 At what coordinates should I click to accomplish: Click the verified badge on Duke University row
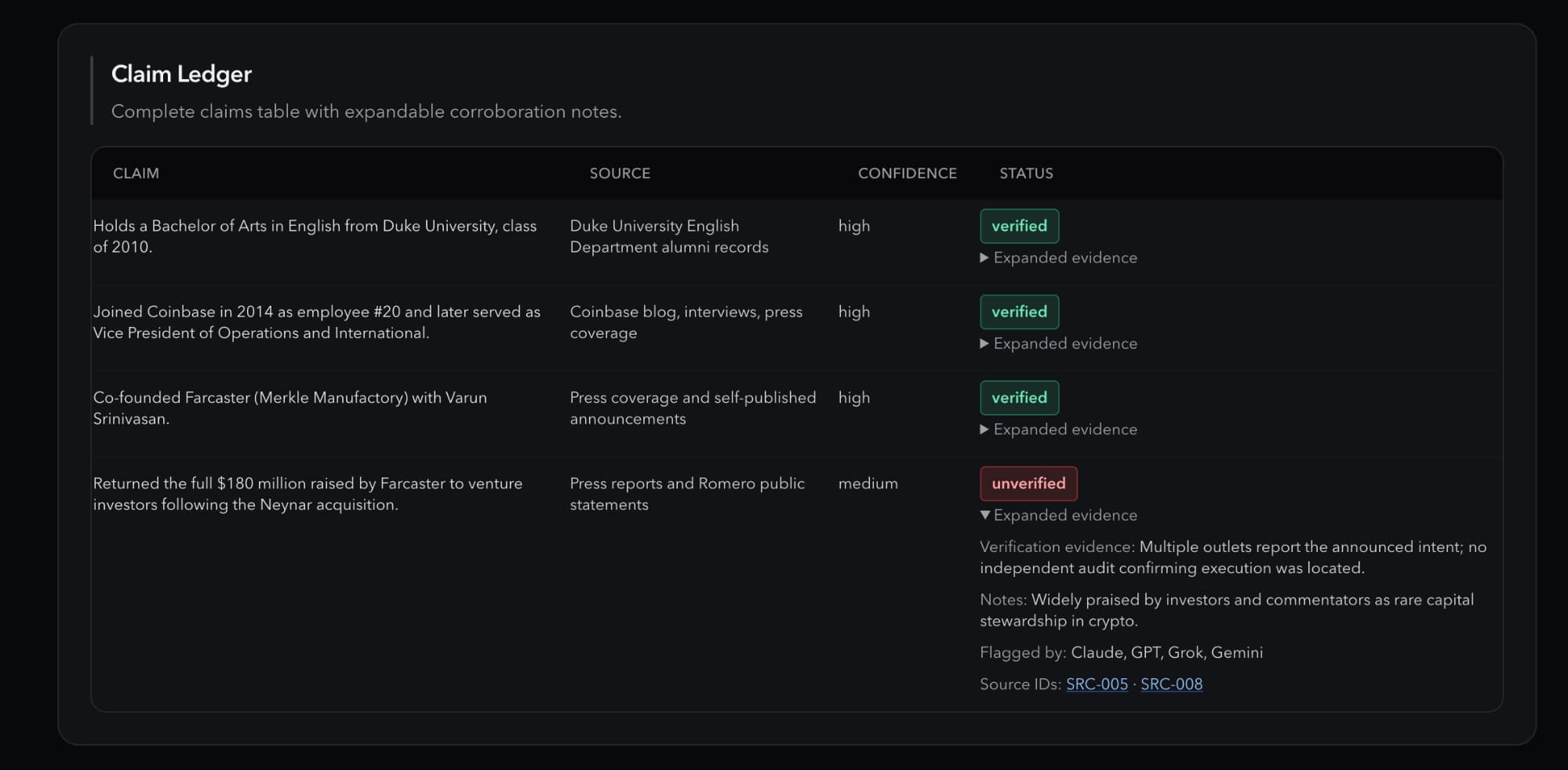pyautogui.click(x=1019, y=226)
